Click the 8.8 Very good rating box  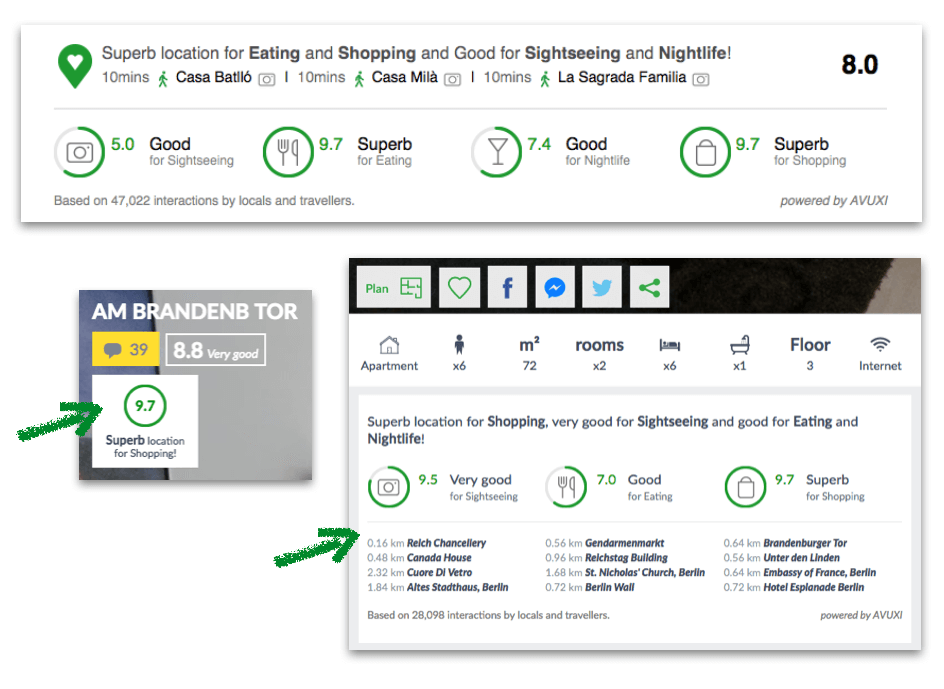point(216,350)
